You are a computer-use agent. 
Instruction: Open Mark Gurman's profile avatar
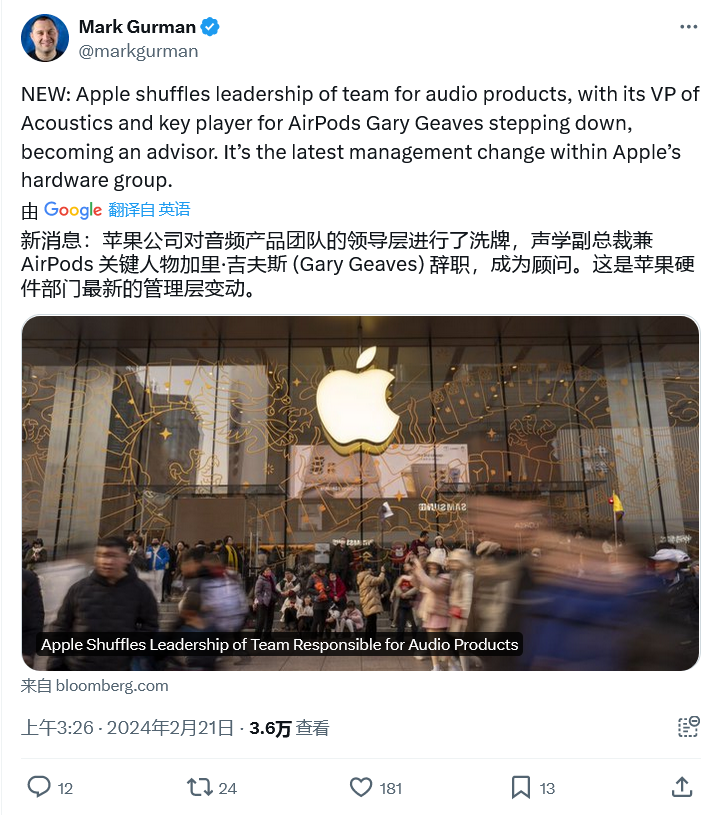(x=45, y=38)
